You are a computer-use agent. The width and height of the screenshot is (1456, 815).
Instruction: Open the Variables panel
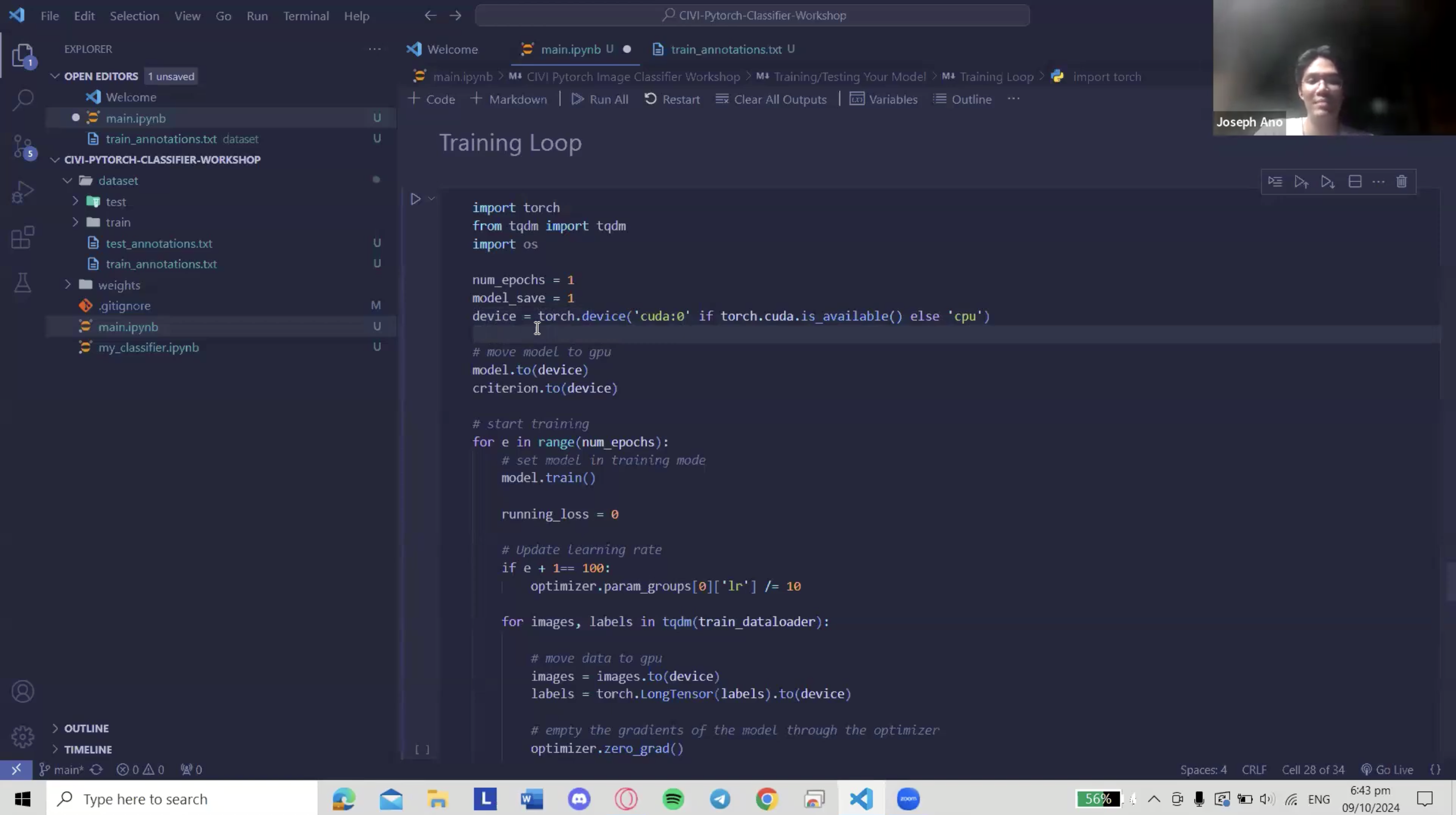884,99
